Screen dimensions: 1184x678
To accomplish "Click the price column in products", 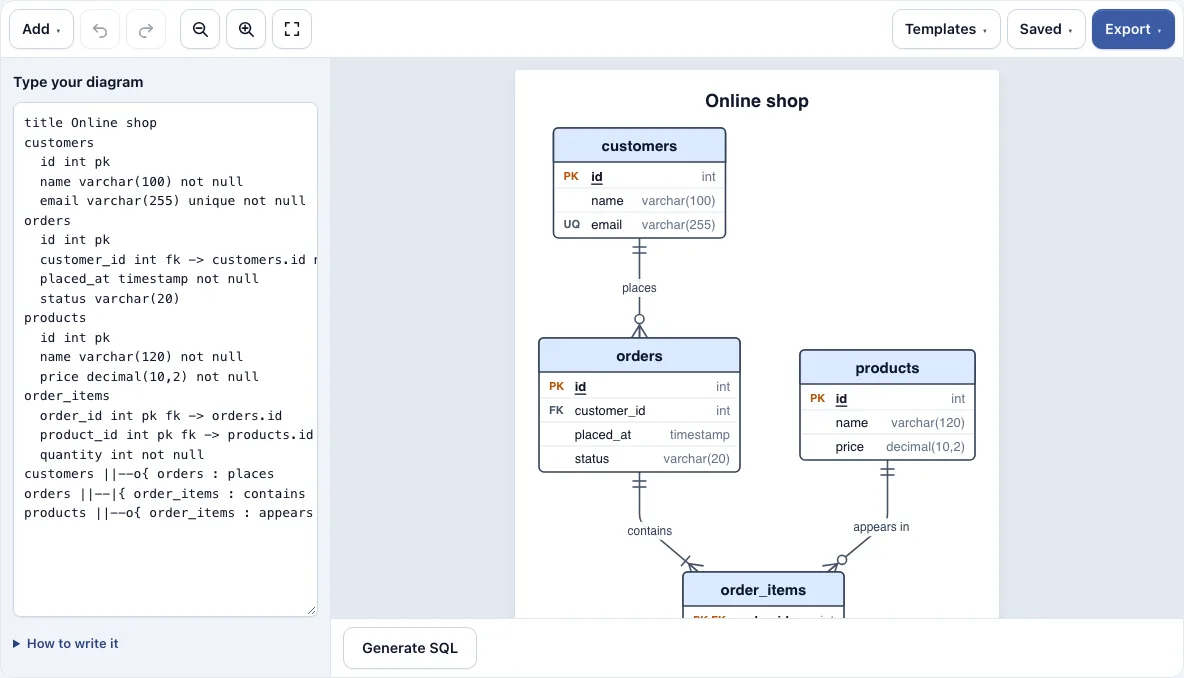I will click(887, 447).
